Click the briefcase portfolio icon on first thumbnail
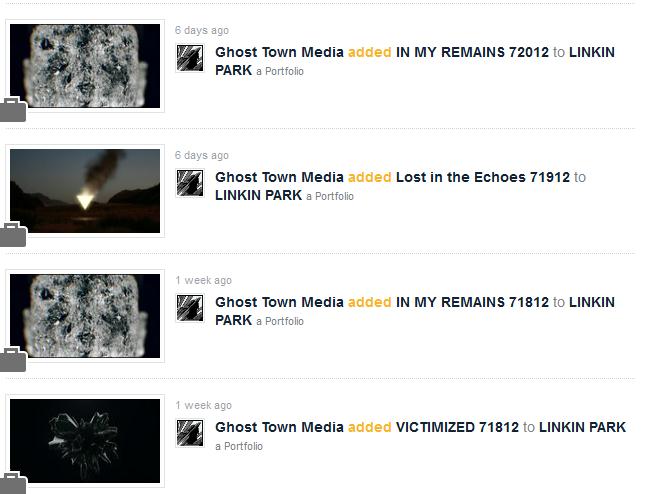Viewport: 652px width, 494px height. pyautogui.click(x=13, y=109)
